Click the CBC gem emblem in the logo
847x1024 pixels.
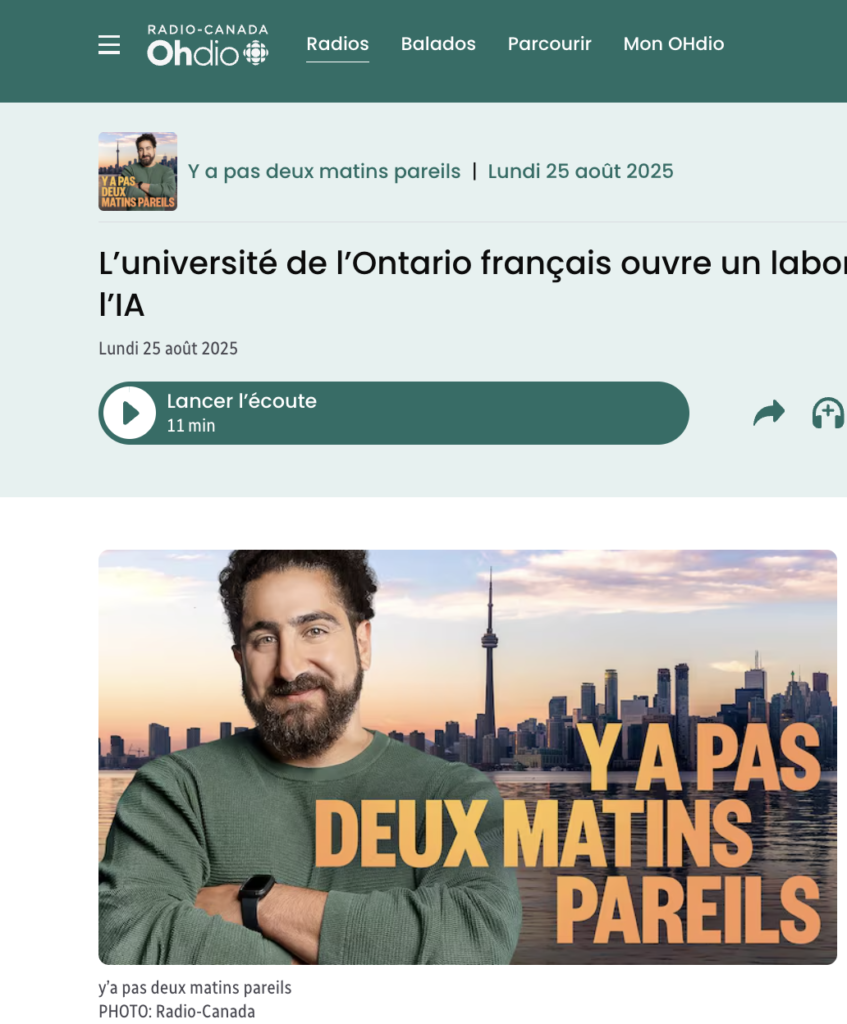[256, 53]
